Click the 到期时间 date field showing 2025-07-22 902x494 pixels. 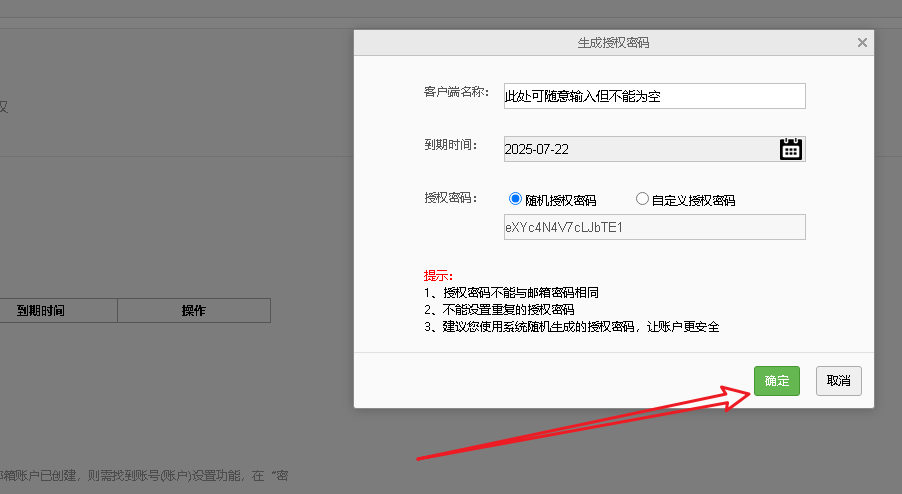click(x=640, y=149)
